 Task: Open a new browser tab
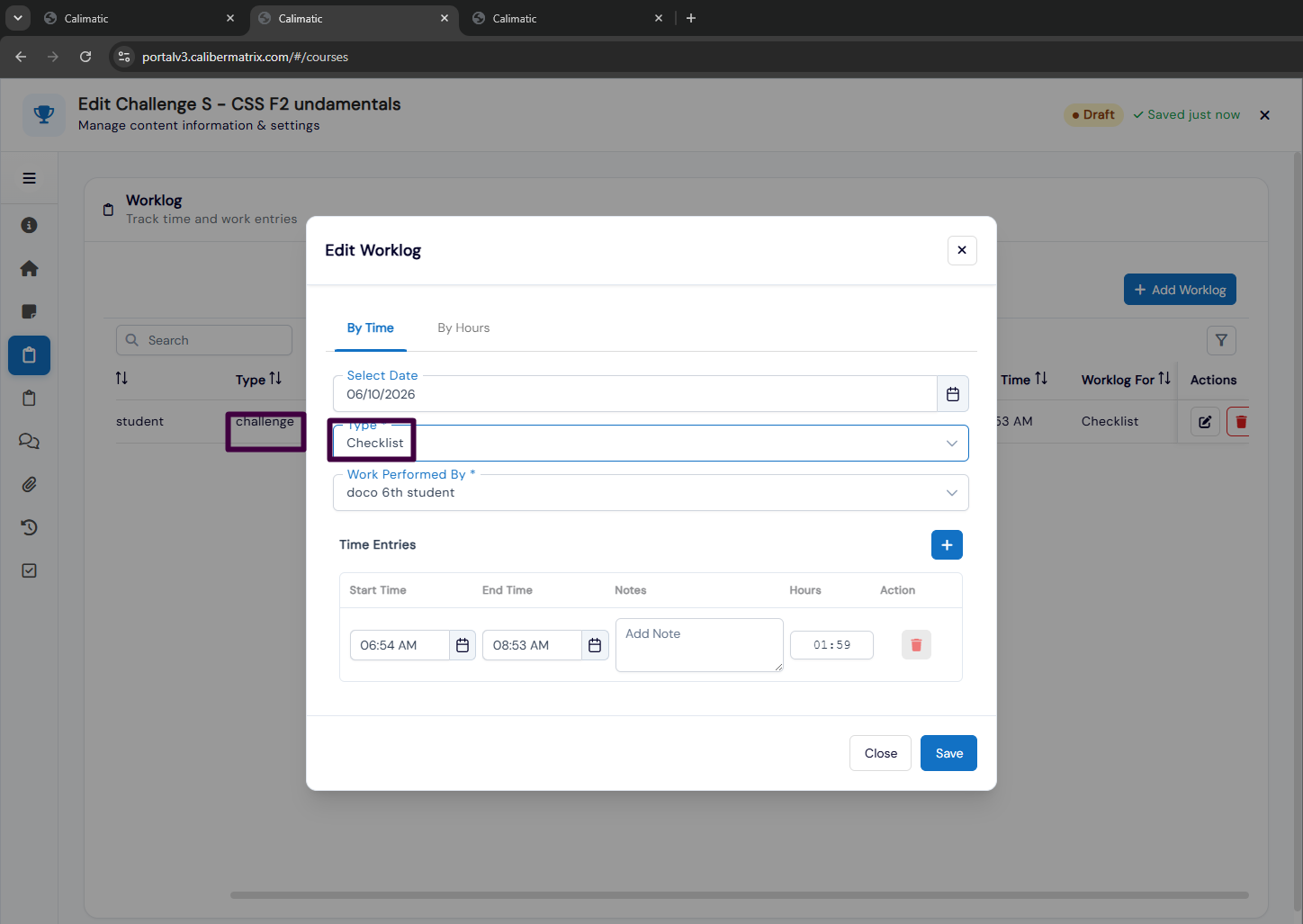(x=691, y=18)
